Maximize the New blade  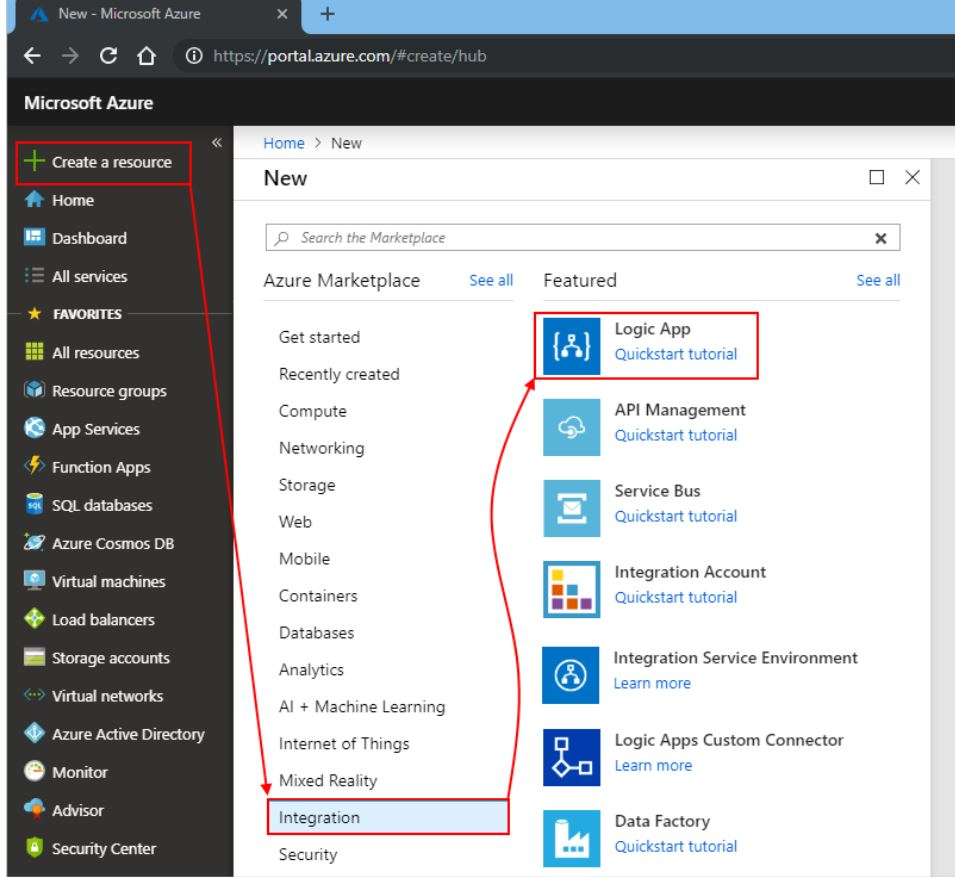tap(876, 177)
